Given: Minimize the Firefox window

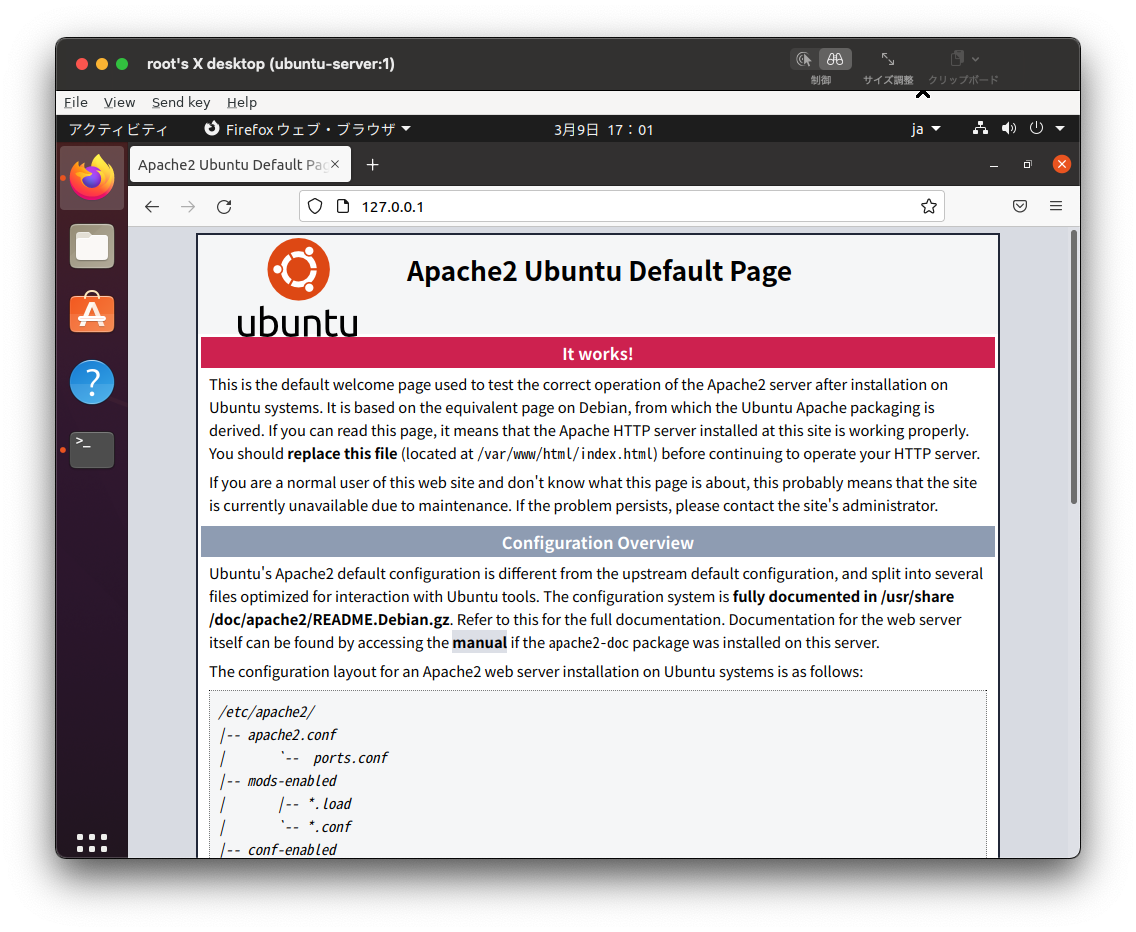Looking at the screenshot, I should click(x=994, y=165).
